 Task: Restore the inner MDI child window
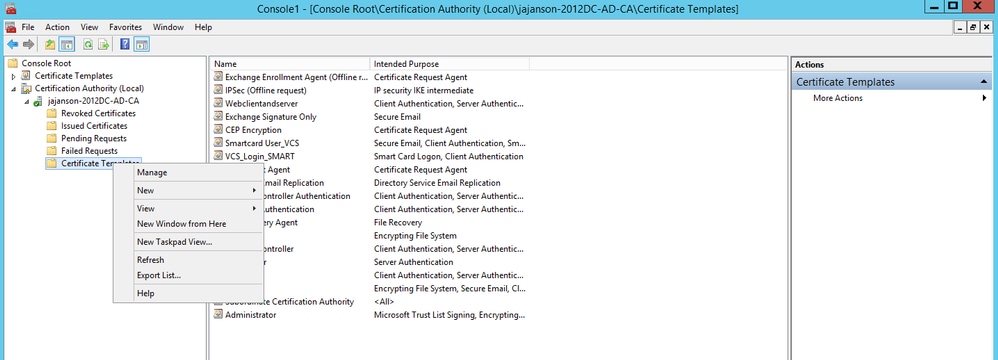point(972,27)
